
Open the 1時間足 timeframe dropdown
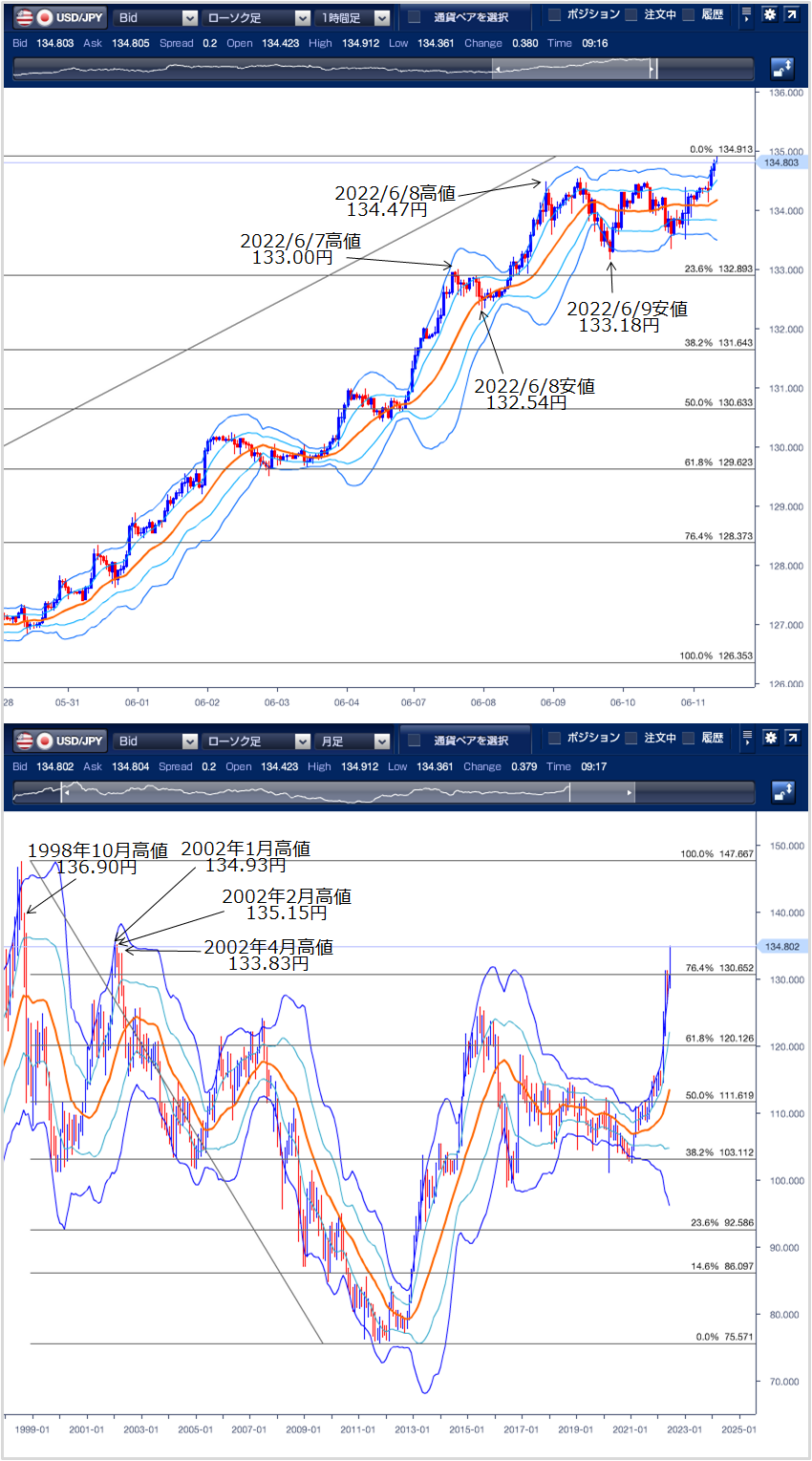pyautogui.click(x=353, y=17)
